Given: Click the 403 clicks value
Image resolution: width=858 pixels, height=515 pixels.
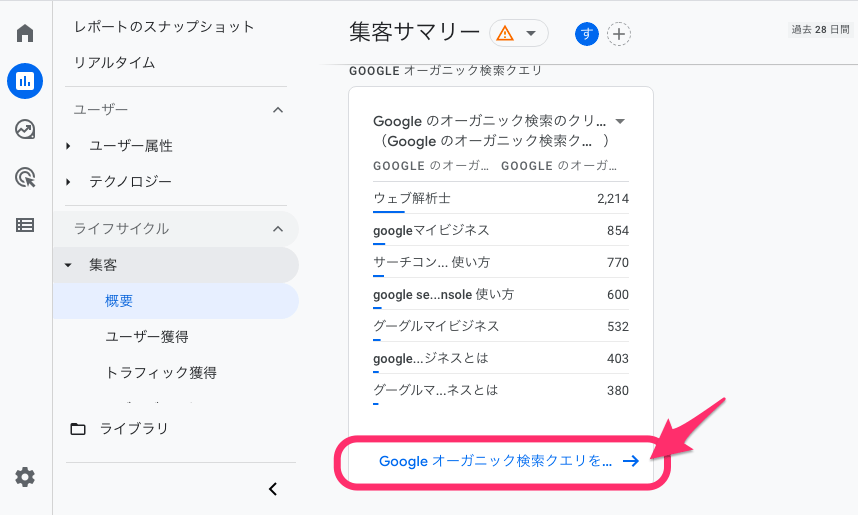Looking at the screenshot, I should (618, 358).
